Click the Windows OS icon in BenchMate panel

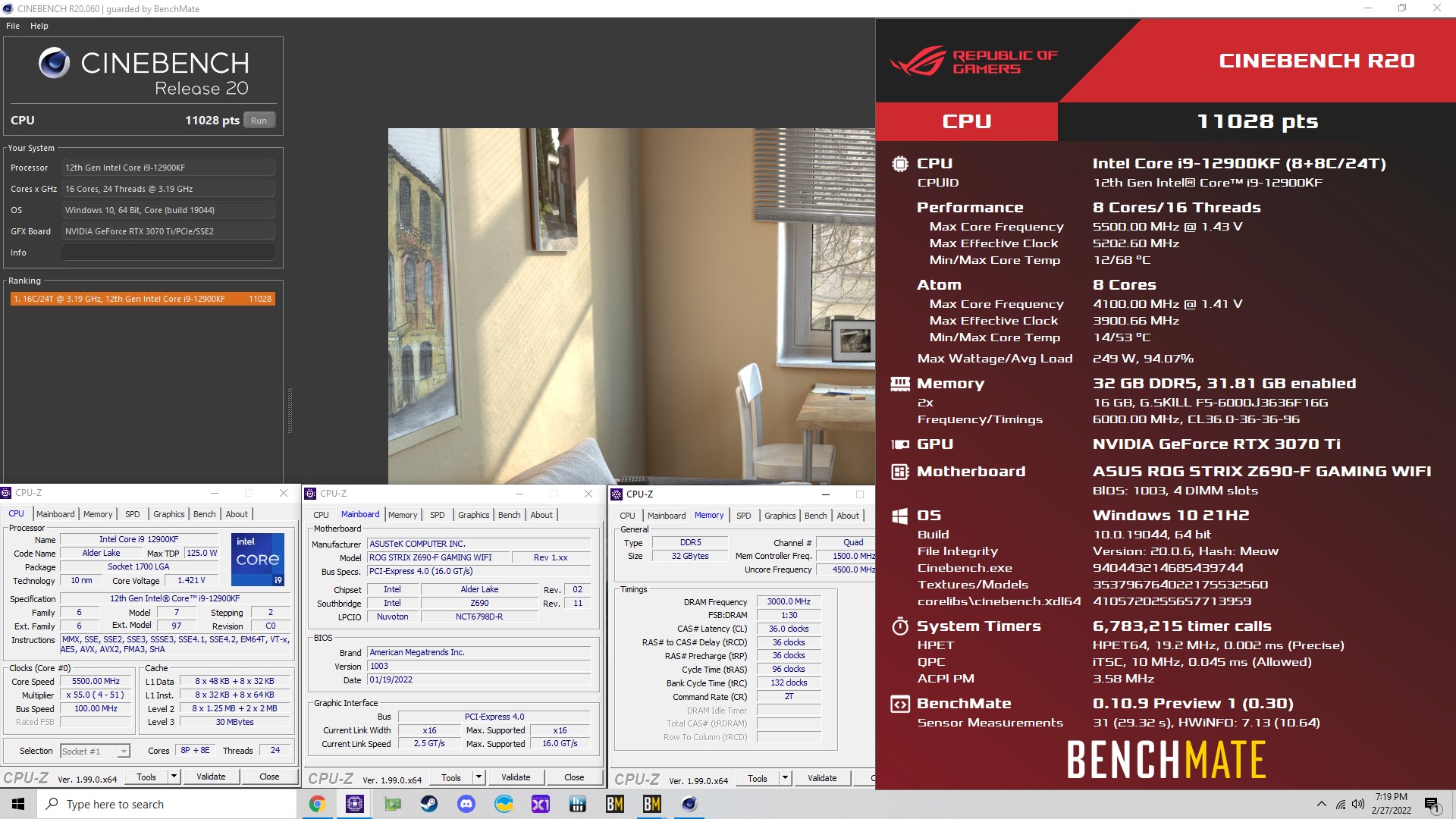900,516
